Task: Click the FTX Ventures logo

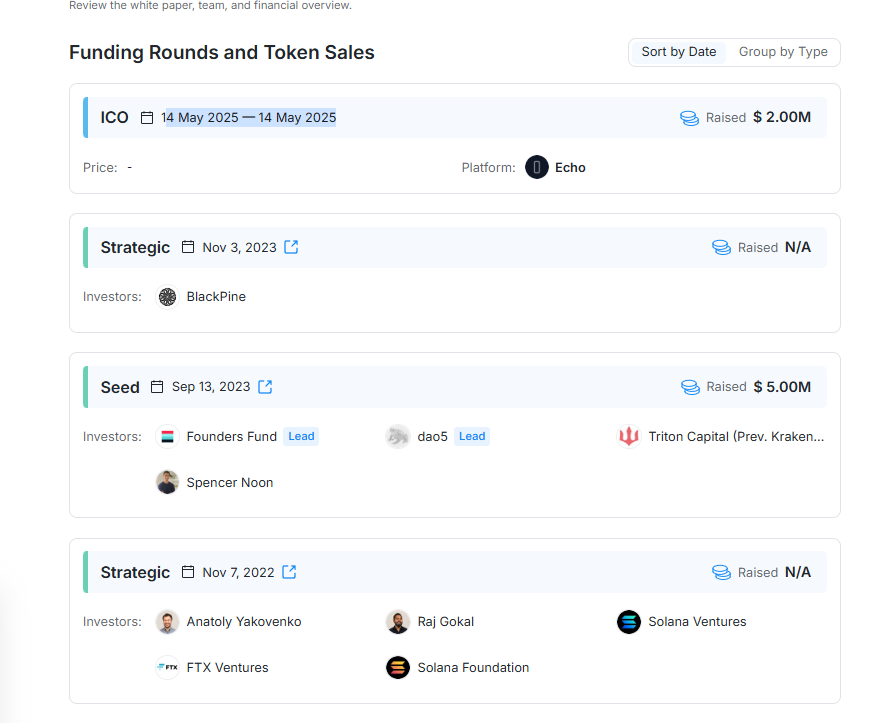Action: pos(167,668)
